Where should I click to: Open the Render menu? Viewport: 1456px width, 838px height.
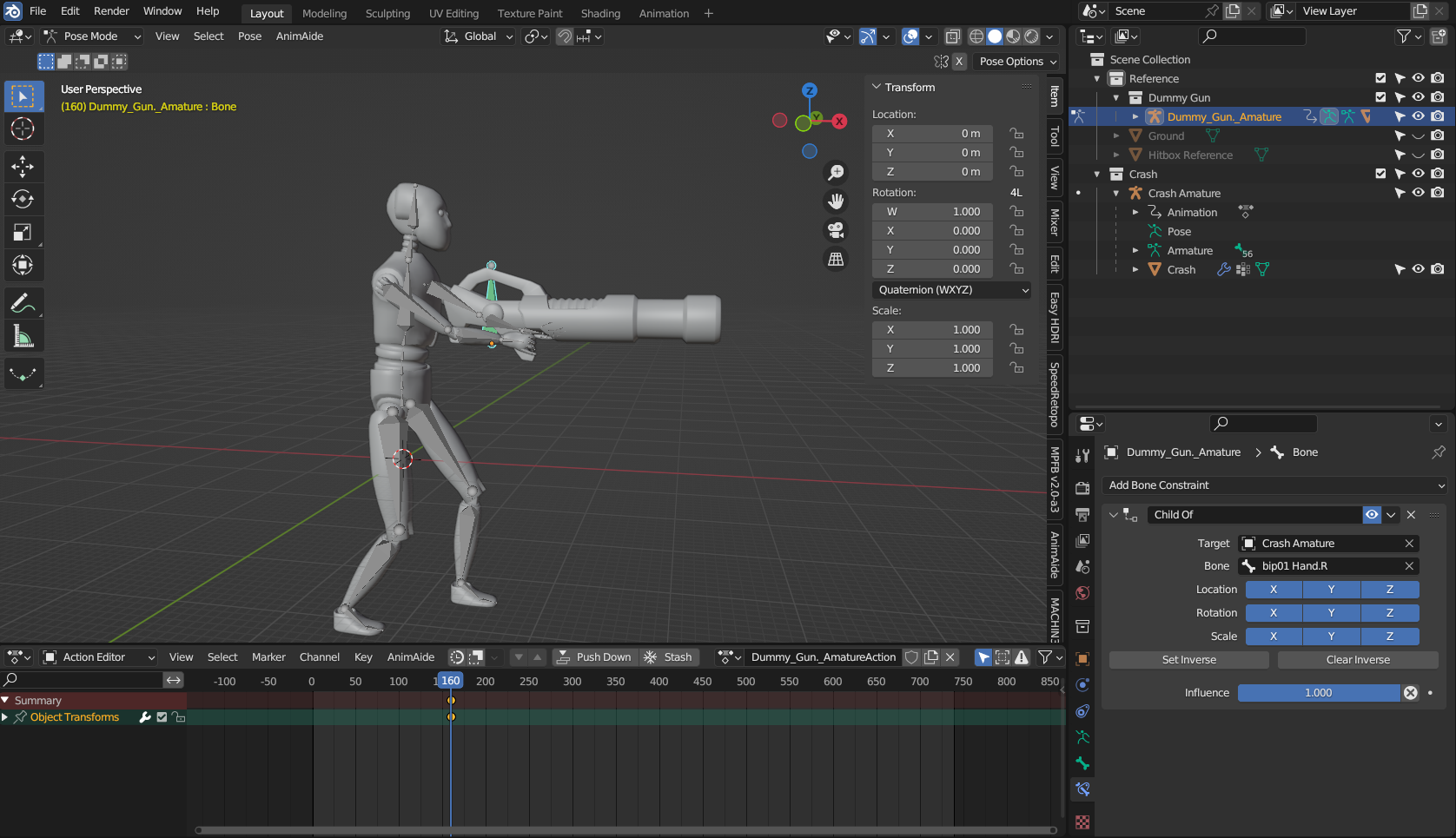(x=111, y=11)
